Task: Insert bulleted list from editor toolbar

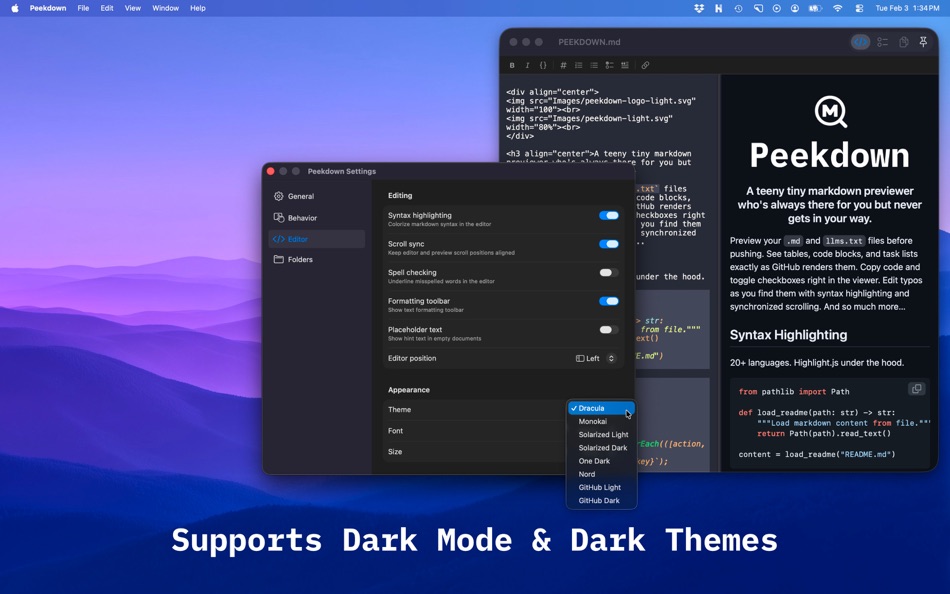Action: (x=594, y=65)
